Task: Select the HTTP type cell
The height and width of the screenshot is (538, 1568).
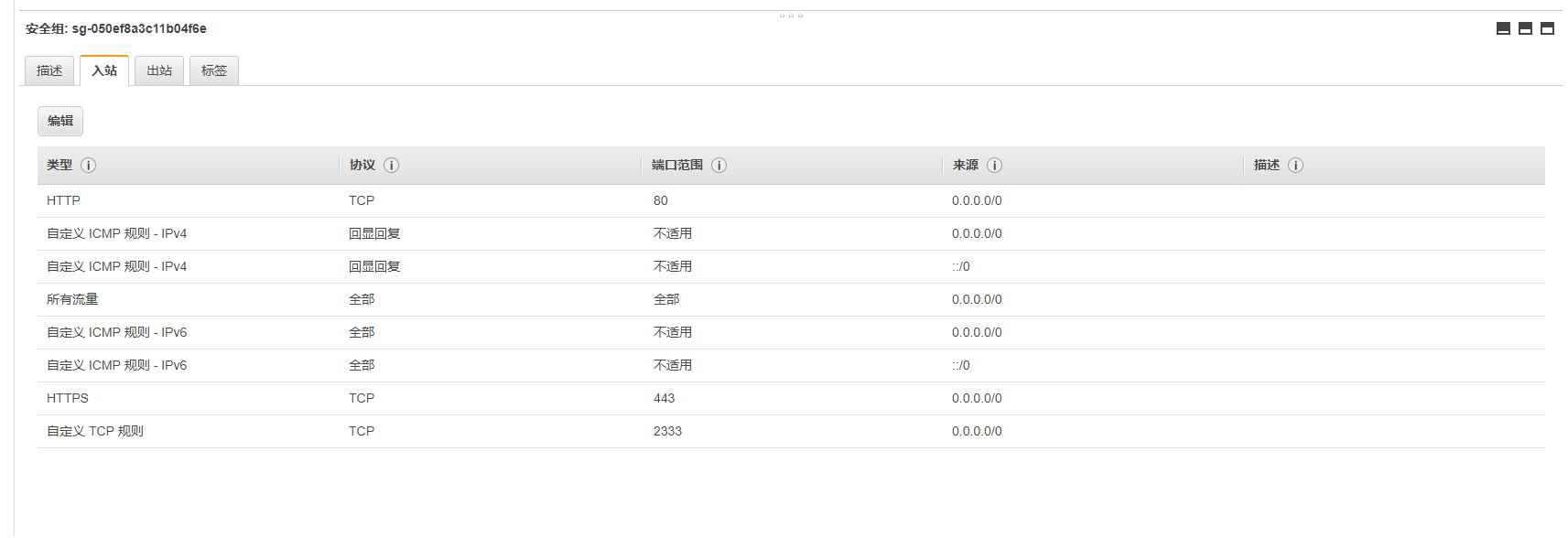Action: pos(63,200)
